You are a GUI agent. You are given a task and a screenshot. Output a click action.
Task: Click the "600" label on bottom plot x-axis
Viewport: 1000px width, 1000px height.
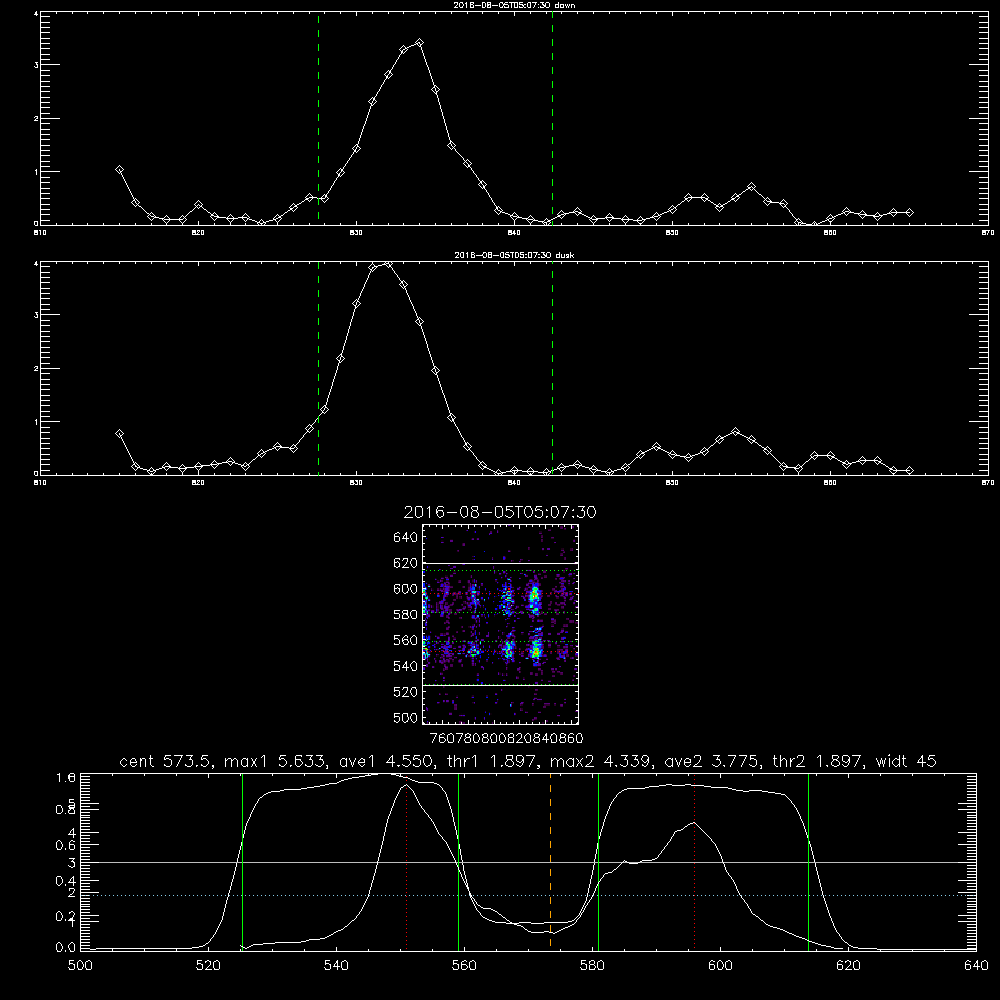tap(720, 966)
